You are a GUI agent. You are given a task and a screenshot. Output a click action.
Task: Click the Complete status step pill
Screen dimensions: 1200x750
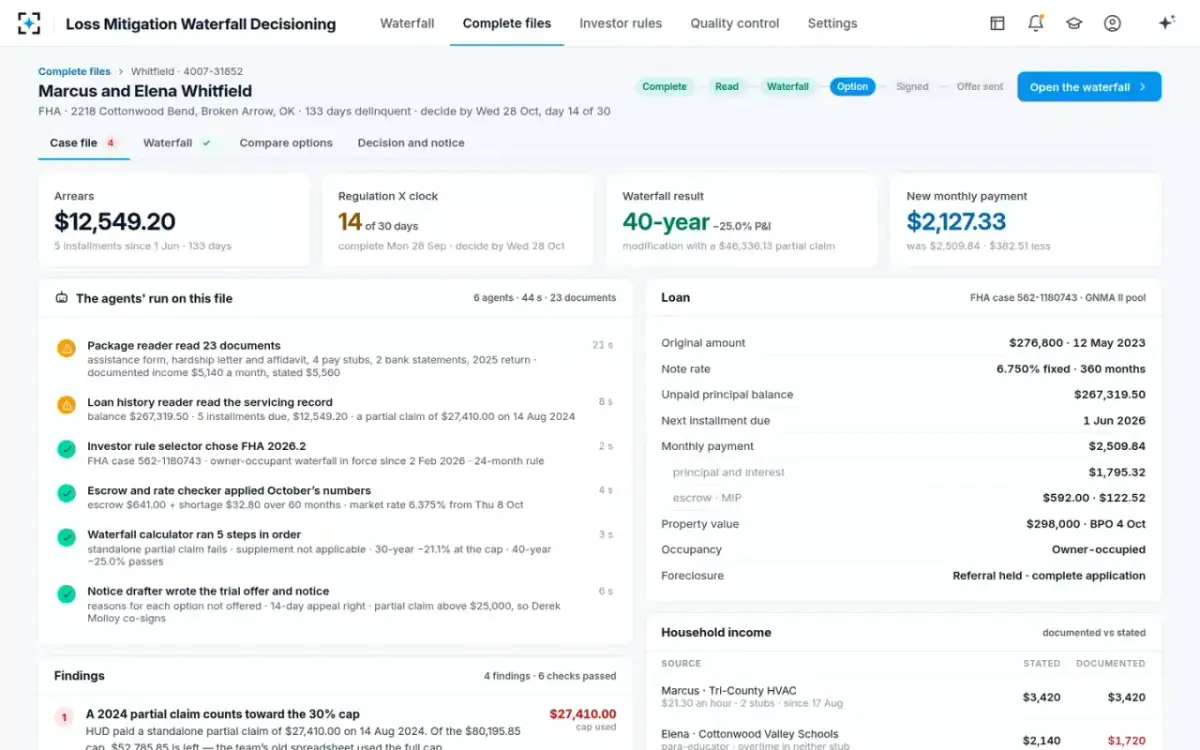point(664,87)
